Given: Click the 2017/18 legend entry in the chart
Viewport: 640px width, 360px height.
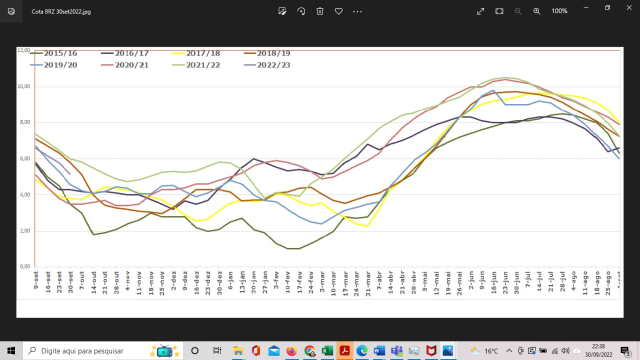Looking at the screenshot, I should pyautogui.click(x=196, y=53).
